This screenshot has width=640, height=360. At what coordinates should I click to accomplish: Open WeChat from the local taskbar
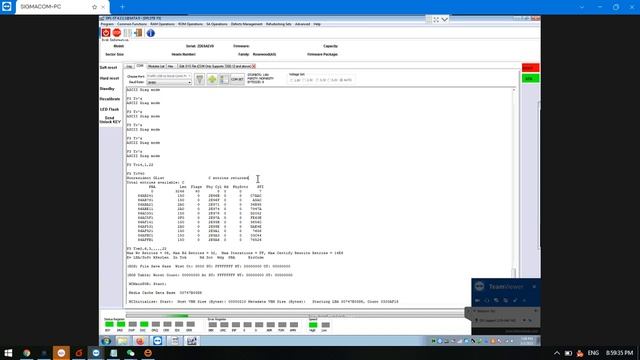coord(131,353)
